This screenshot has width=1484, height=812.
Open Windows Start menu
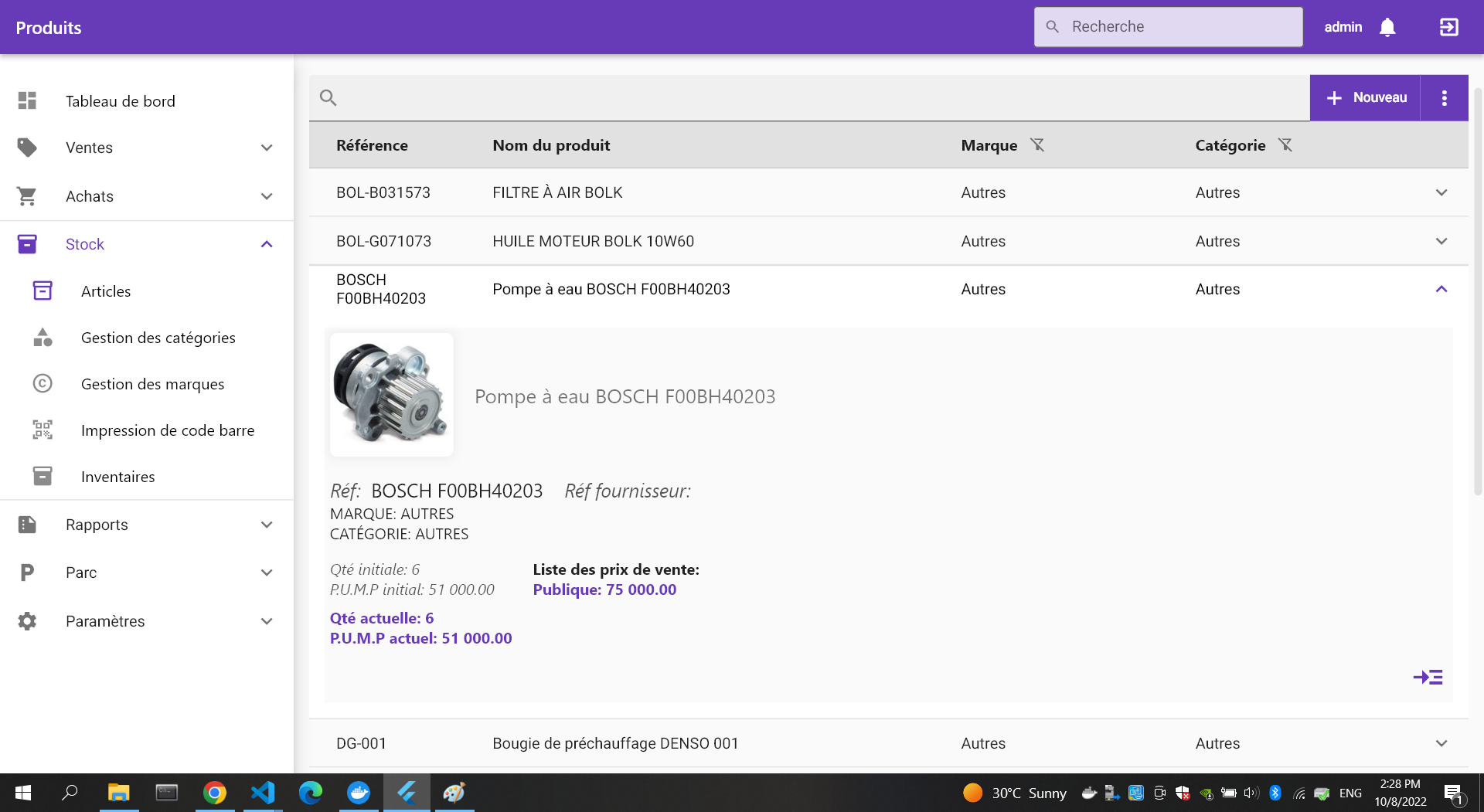(x=23, y=793)
